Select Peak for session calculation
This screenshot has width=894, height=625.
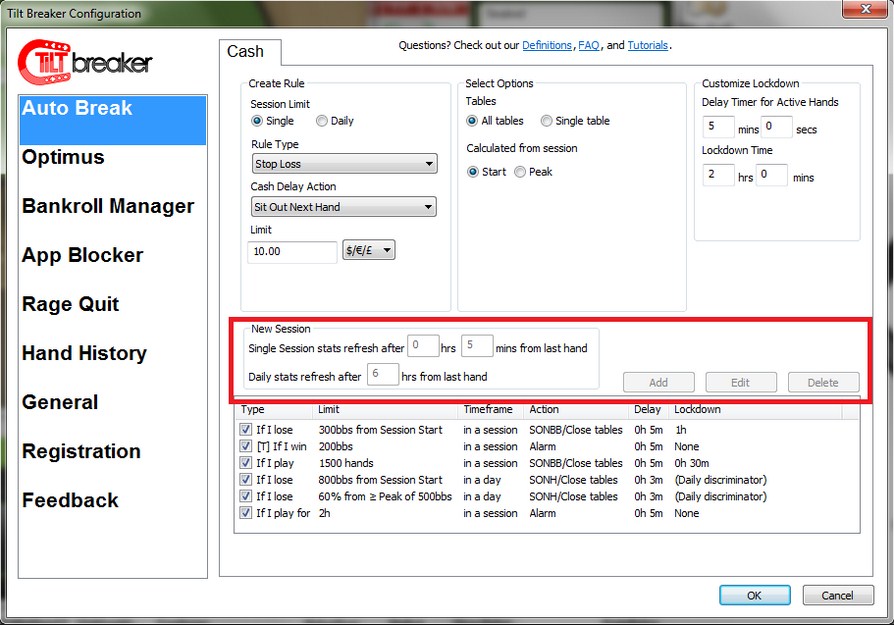click(x=520, y=172)
